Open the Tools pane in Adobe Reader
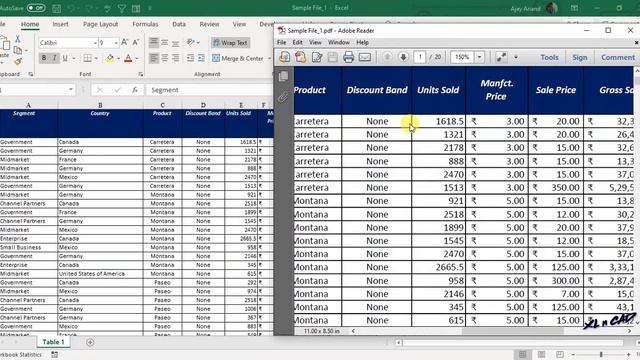Image resolution: width=640 pixels, height=360 pixels. coord(549,58)
